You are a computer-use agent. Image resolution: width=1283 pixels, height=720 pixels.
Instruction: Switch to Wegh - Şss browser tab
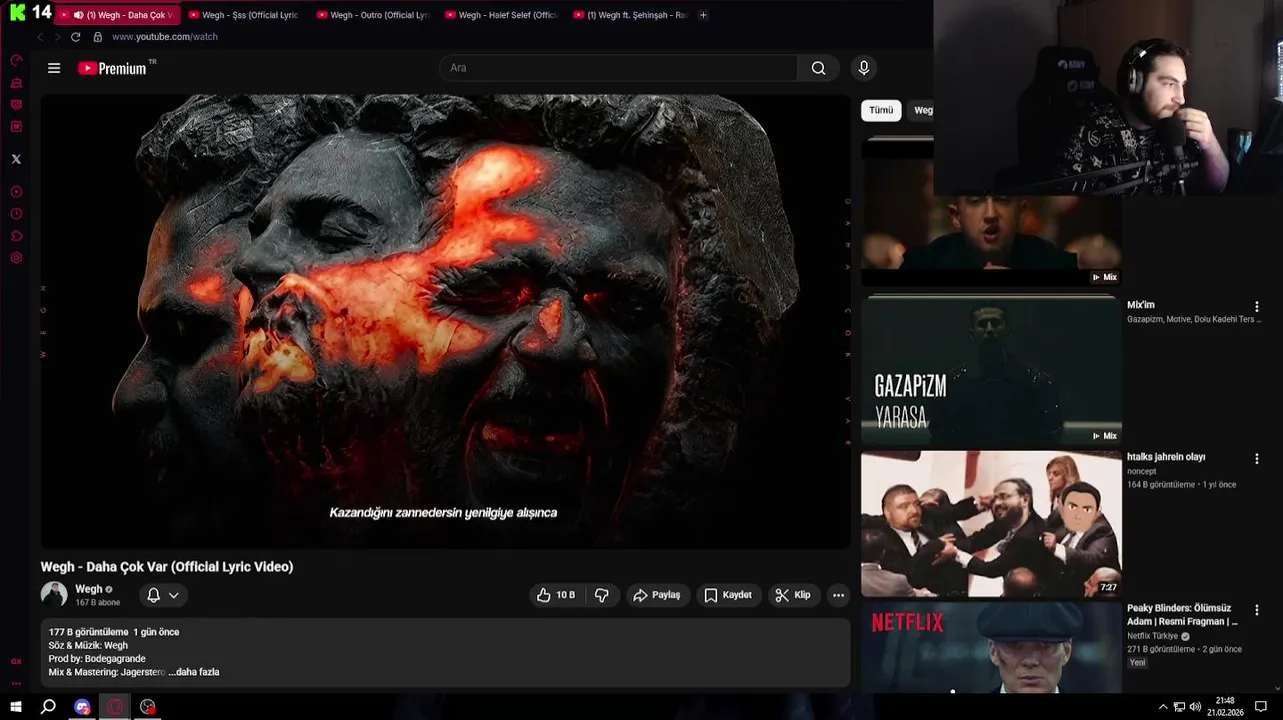pyautogui.click(x=243, y=15)
